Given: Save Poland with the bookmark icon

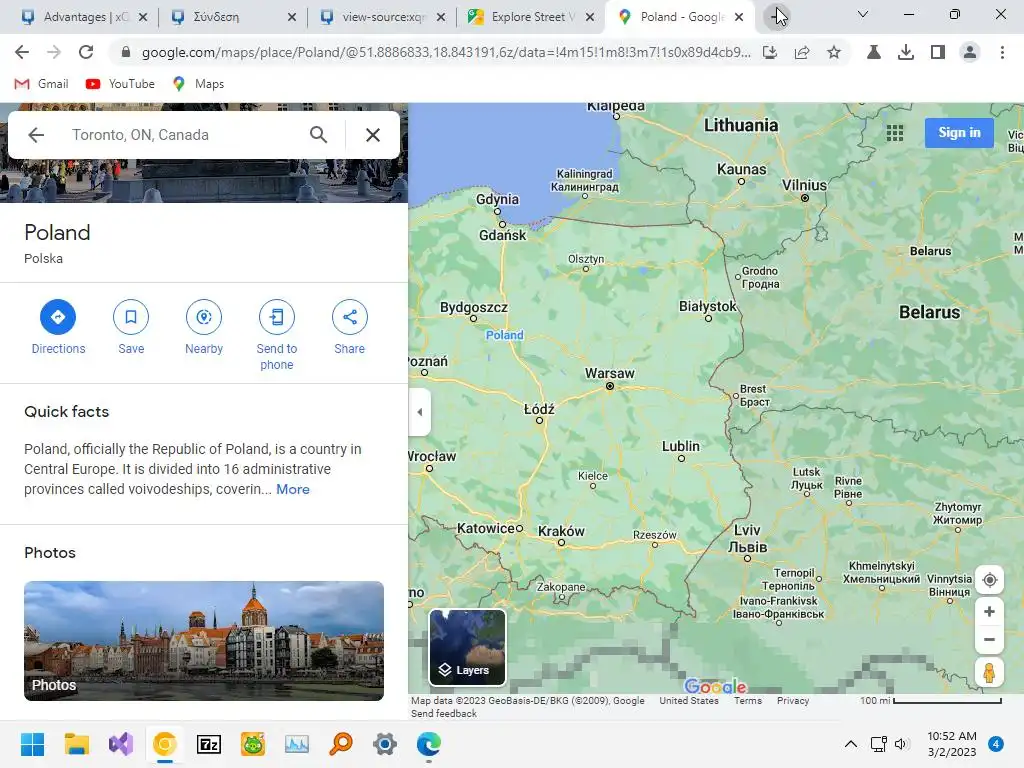Looking at the screenshot, I should (x=131, y=317).
